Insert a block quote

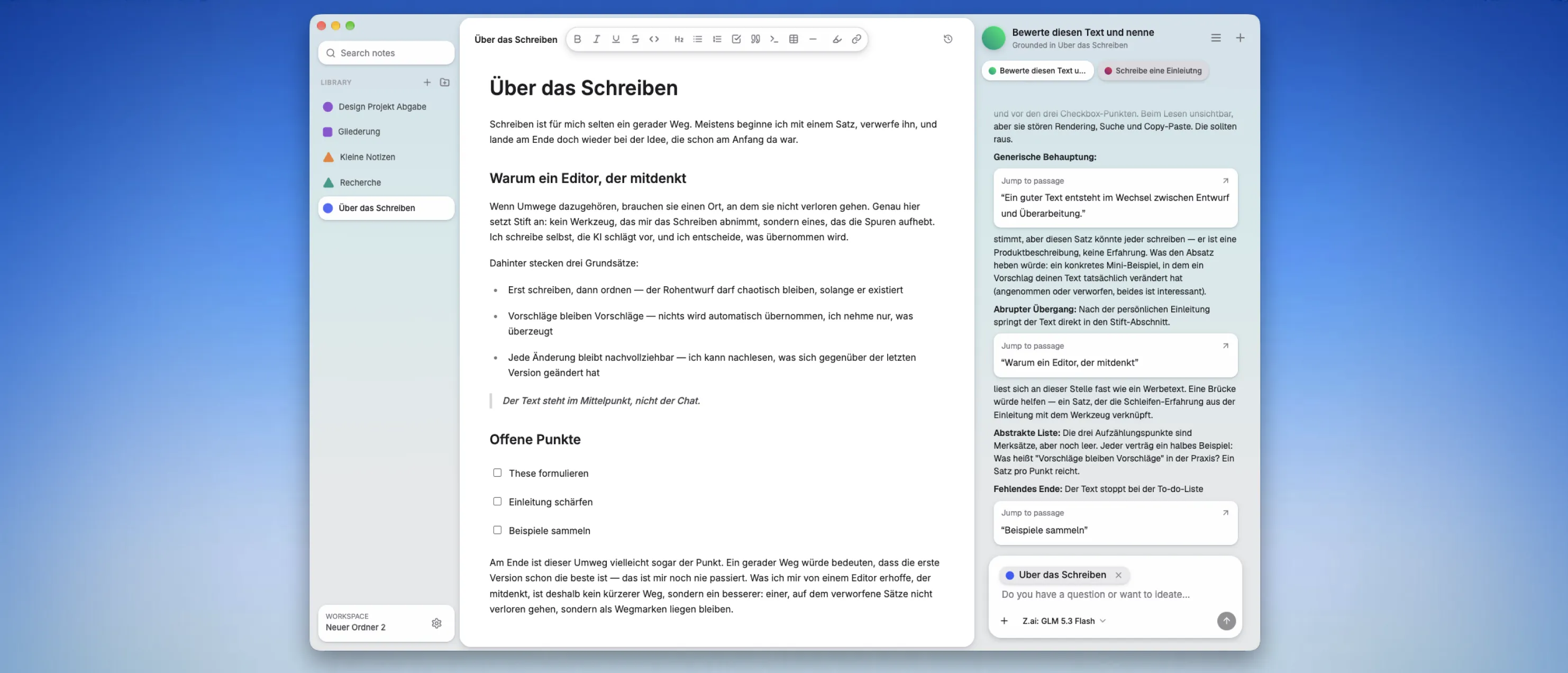(x=755, y=39)
